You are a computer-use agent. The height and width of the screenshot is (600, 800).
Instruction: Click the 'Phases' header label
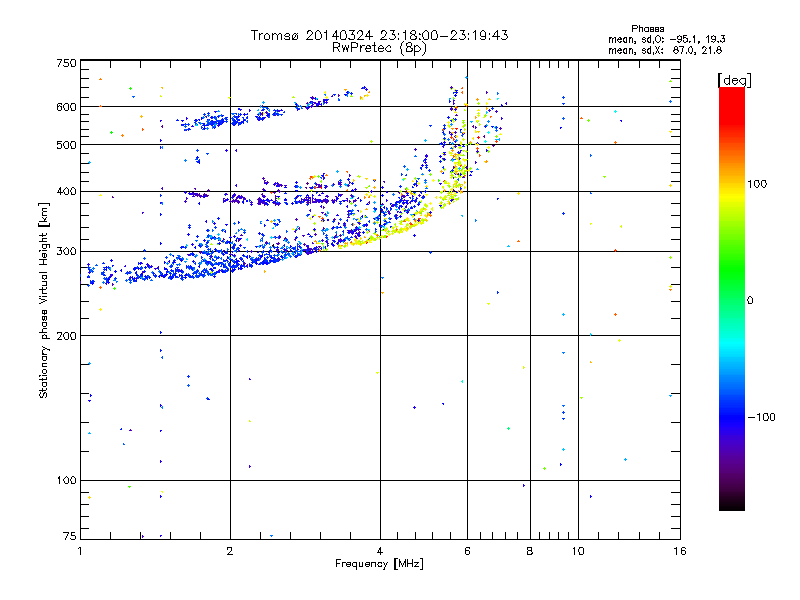(647, 29)
